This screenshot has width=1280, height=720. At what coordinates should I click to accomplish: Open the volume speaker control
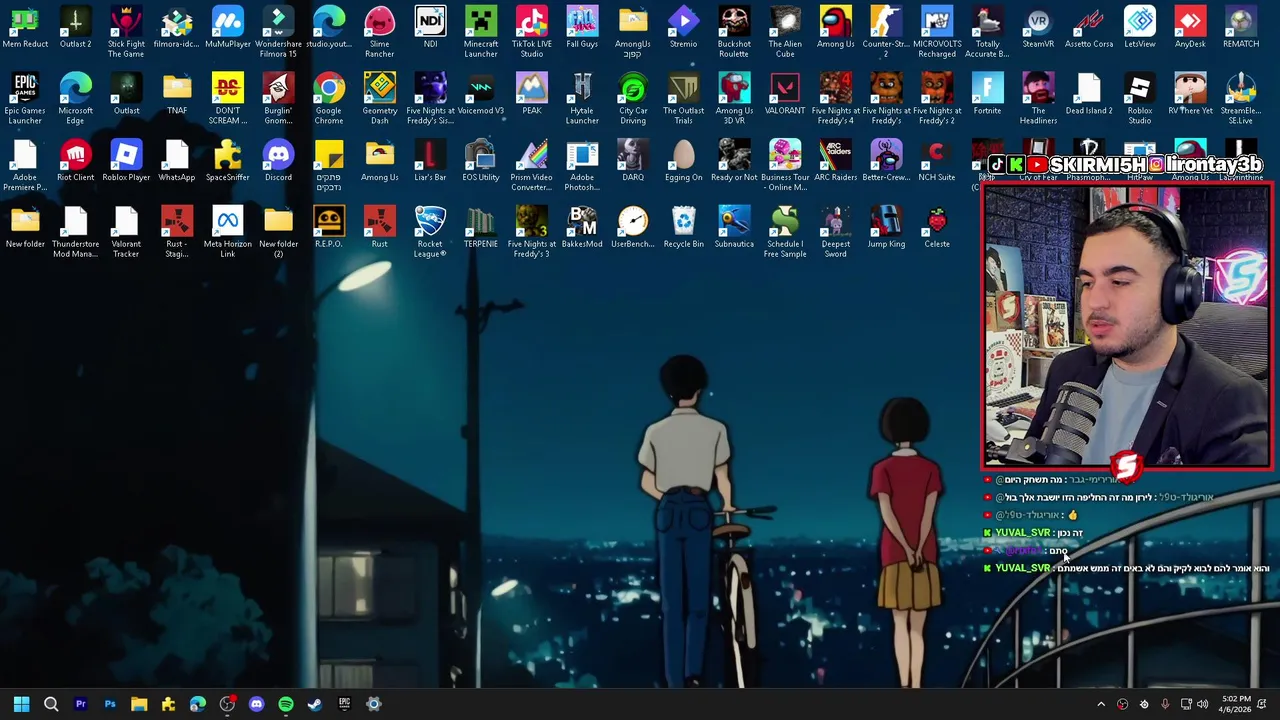(1203, 704)
